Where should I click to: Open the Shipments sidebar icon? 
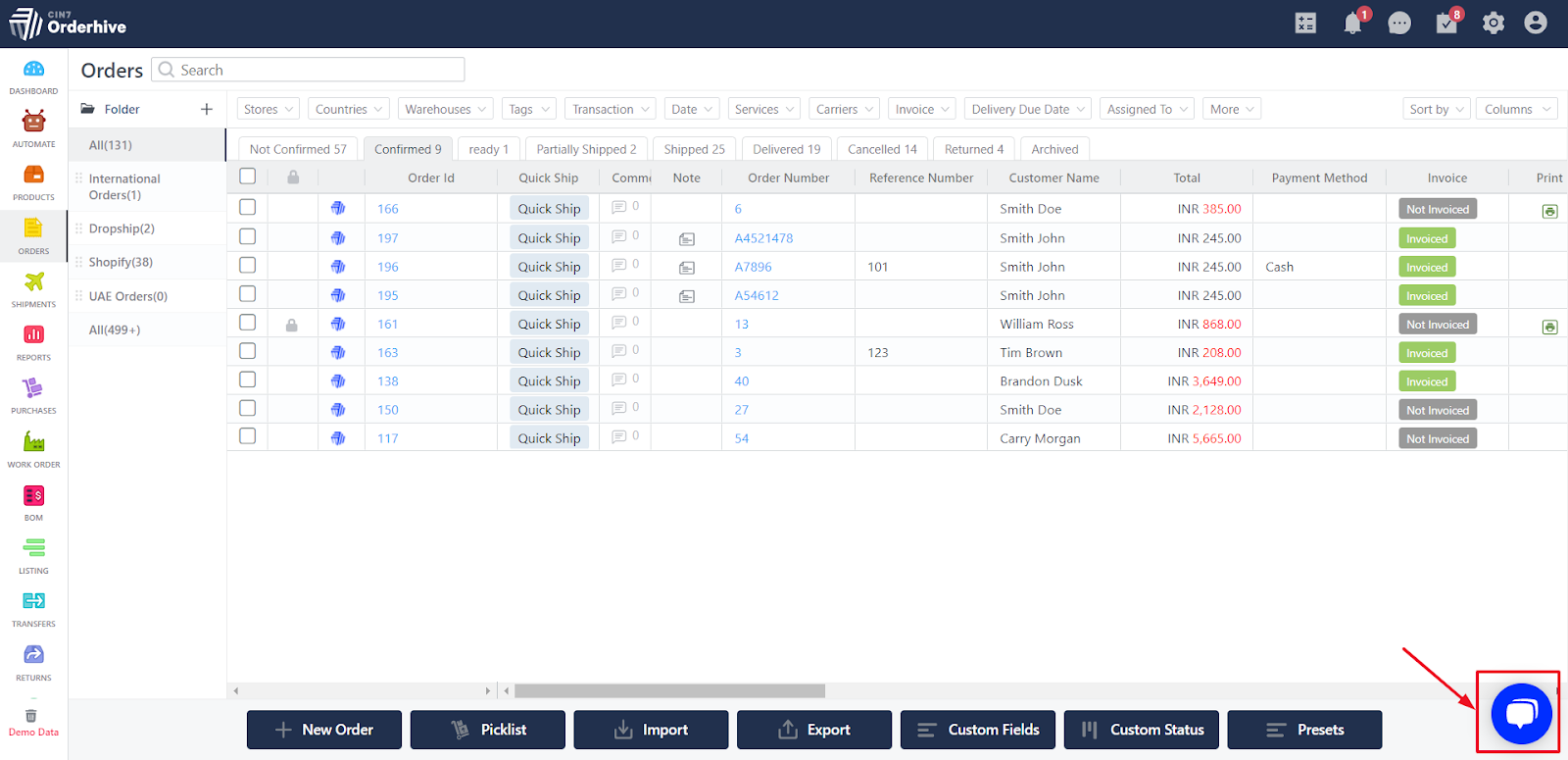tap(33, 282)
